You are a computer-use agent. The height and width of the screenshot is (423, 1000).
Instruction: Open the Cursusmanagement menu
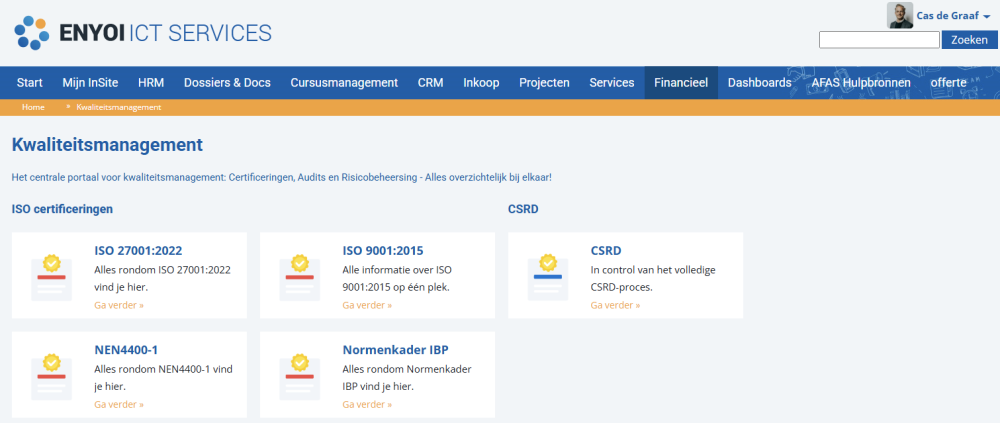[x=344, y=82]
